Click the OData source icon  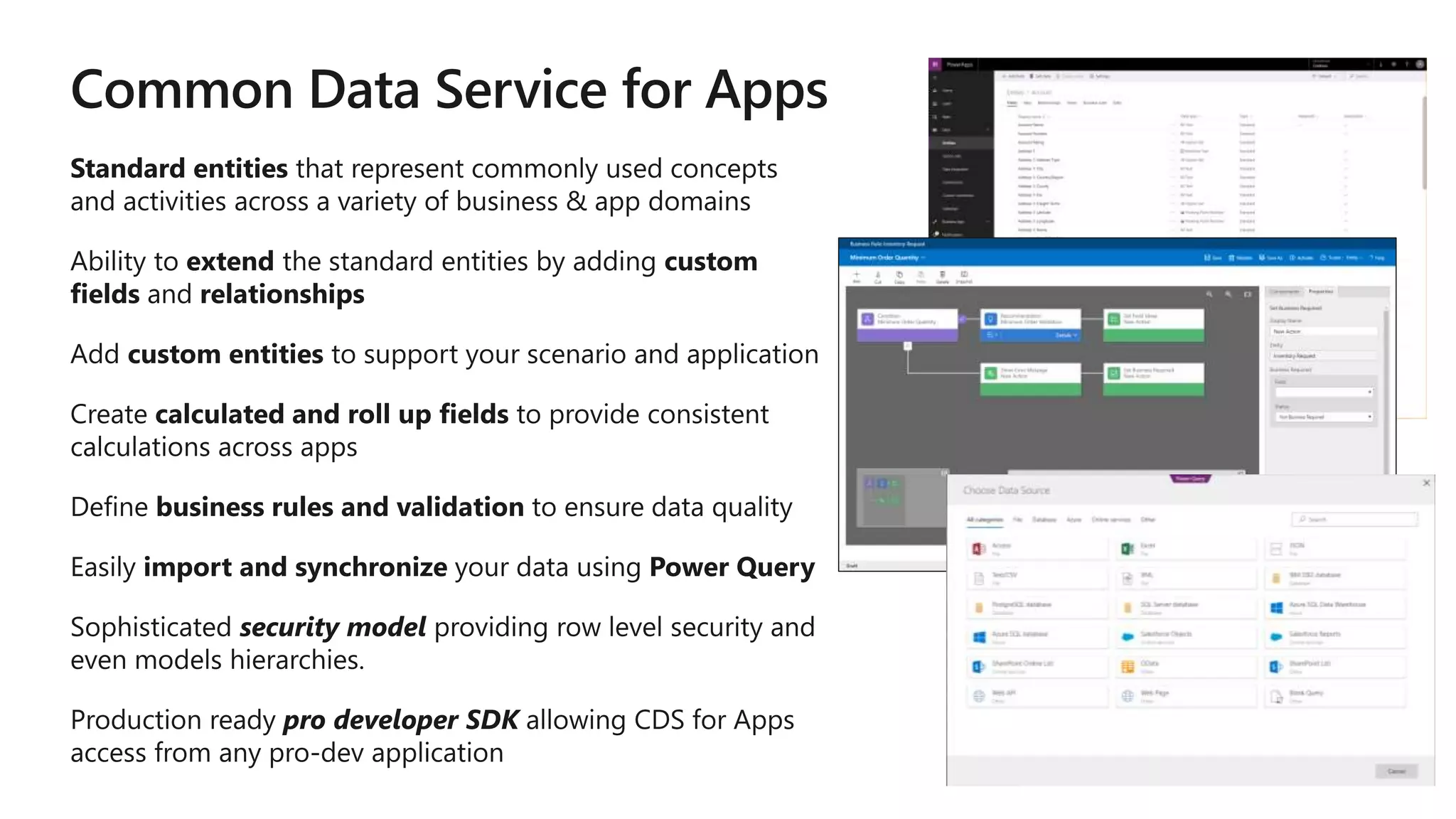[1127, 666]
